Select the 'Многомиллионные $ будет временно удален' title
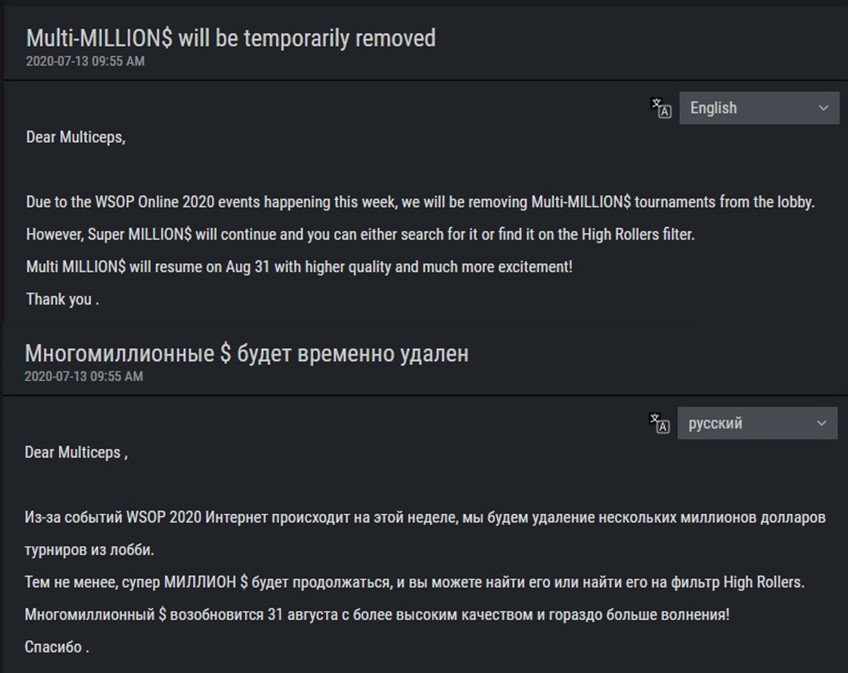 pyautogui.click(x=247, y=353)
